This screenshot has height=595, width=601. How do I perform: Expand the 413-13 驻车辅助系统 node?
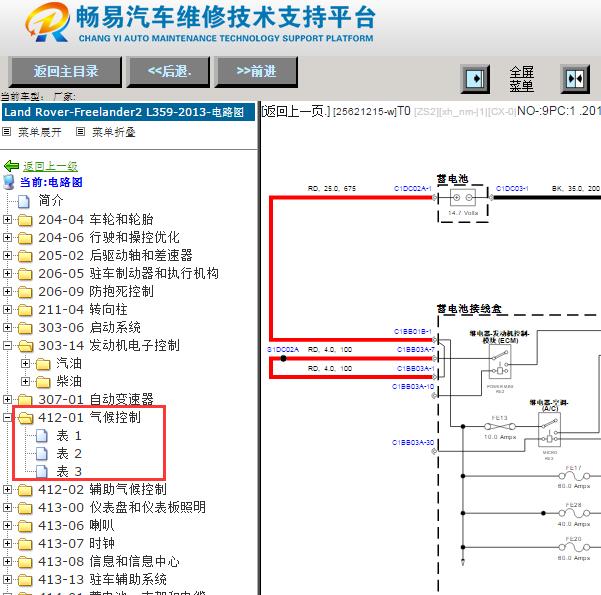[x=7, y=580]
